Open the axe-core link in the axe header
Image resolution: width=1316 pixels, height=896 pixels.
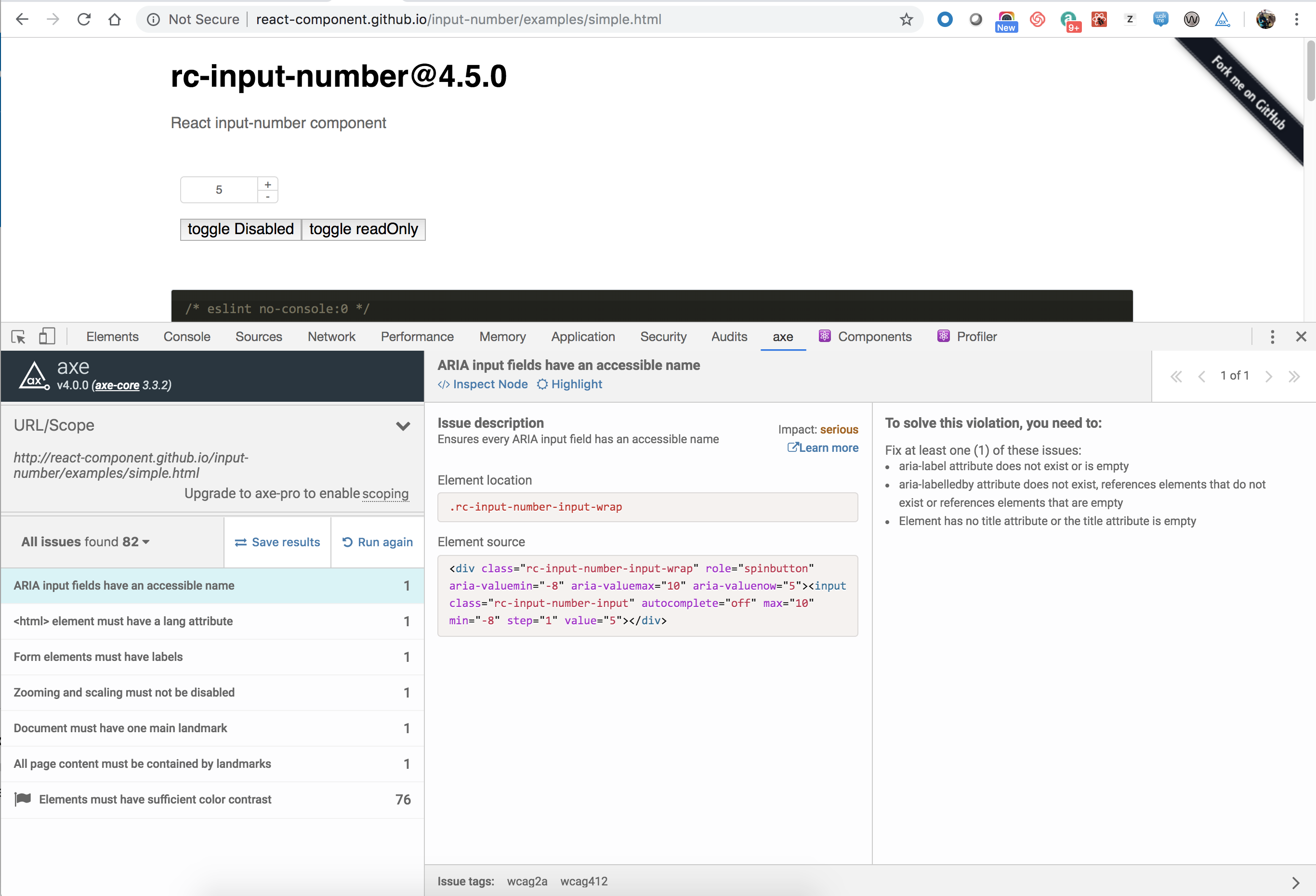tap(117, 386)
